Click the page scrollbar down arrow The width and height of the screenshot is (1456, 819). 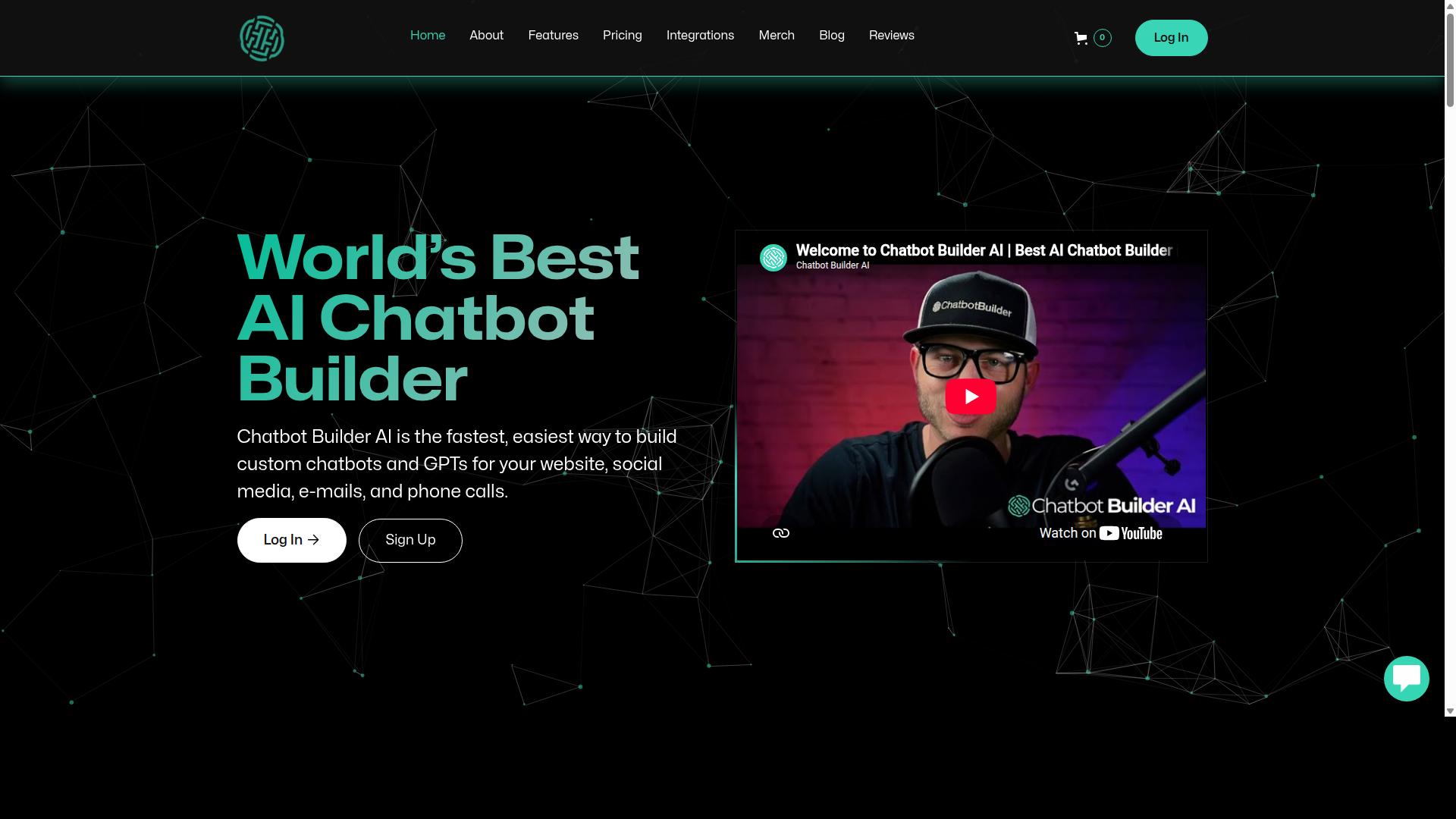(1450, 711)
